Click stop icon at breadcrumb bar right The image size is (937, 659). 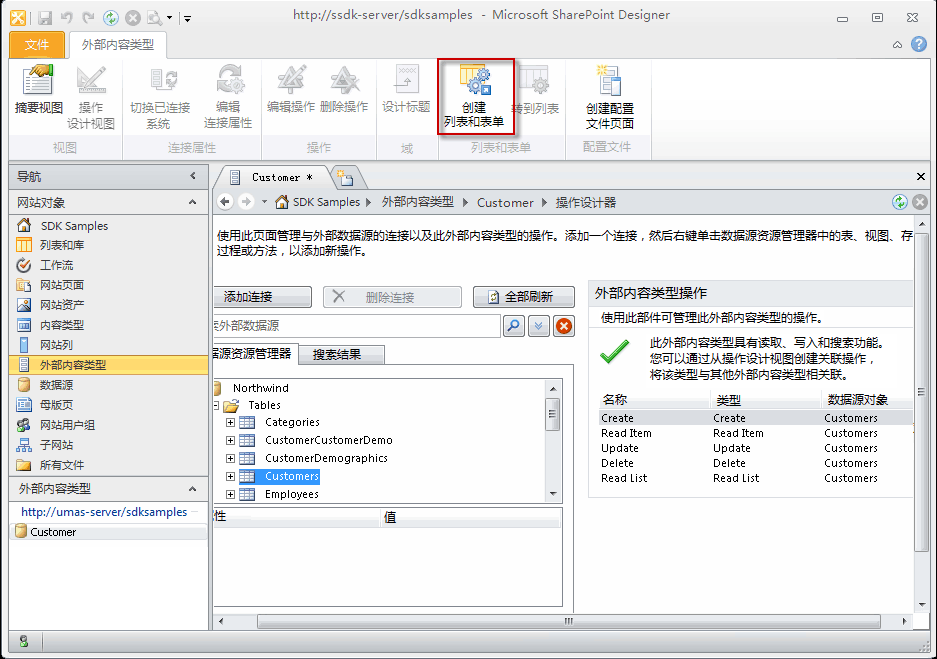point(920,202)
